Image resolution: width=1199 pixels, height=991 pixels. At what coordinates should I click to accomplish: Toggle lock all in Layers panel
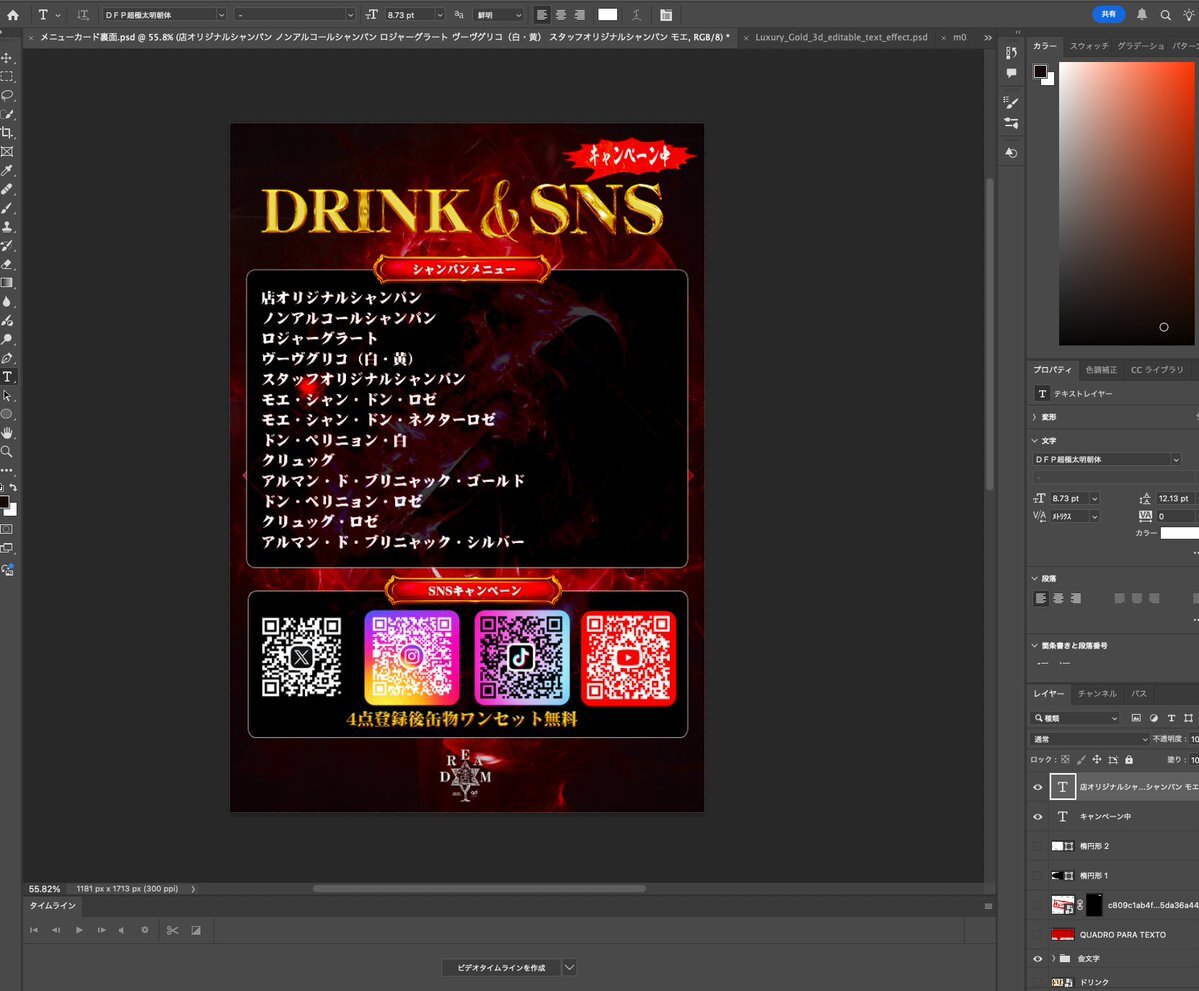(x=1129, y=759)
